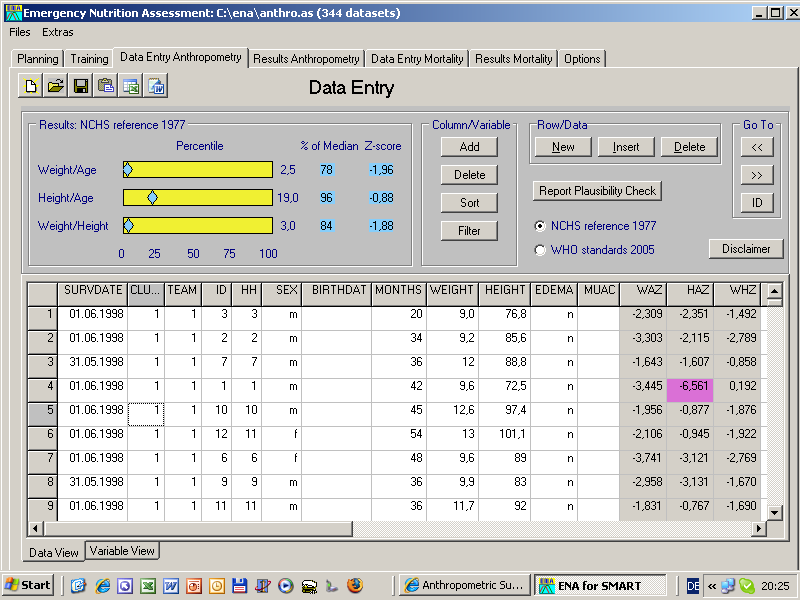This screenshot has width=800, height=600.
Task: Open a dataset with the folder icon
Action: [x=56, y=87]
